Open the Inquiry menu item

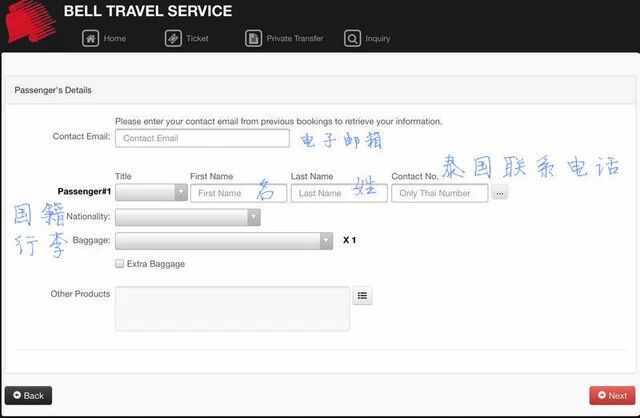click(367, 39)
